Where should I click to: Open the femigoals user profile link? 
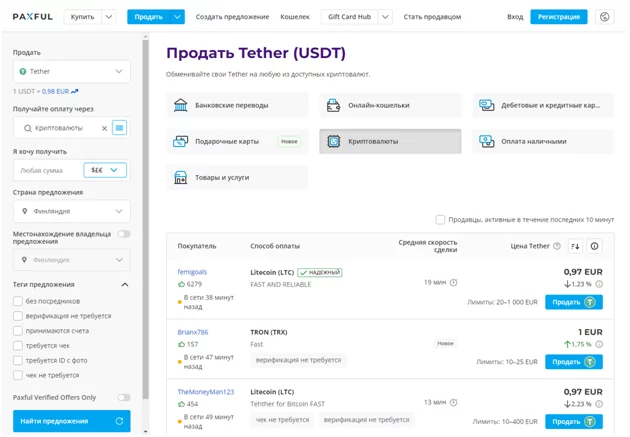[192, 271]
